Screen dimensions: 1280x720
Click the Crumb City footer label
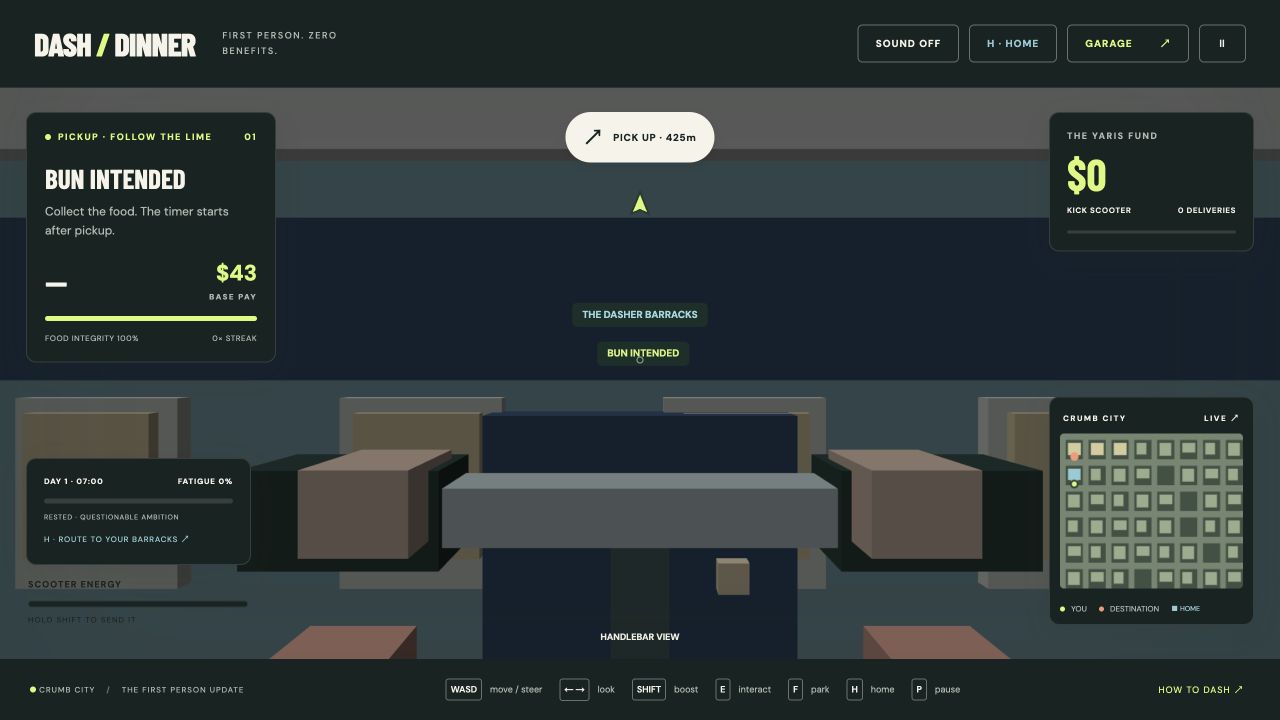67,690
